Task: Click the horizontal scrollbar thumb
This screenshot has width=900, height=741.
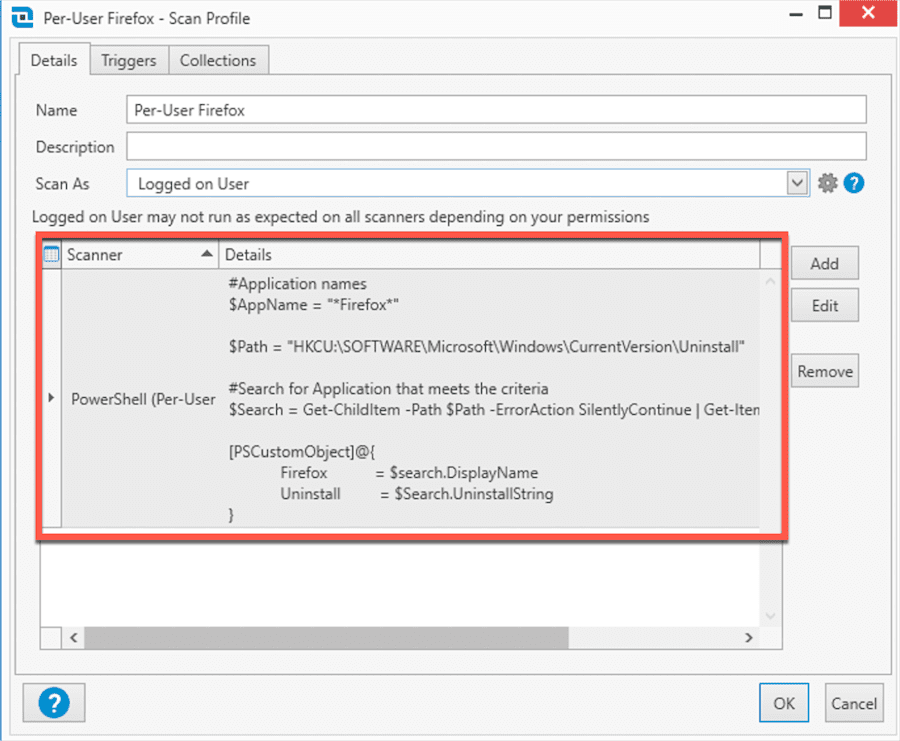Action: (x=327, y=638)
